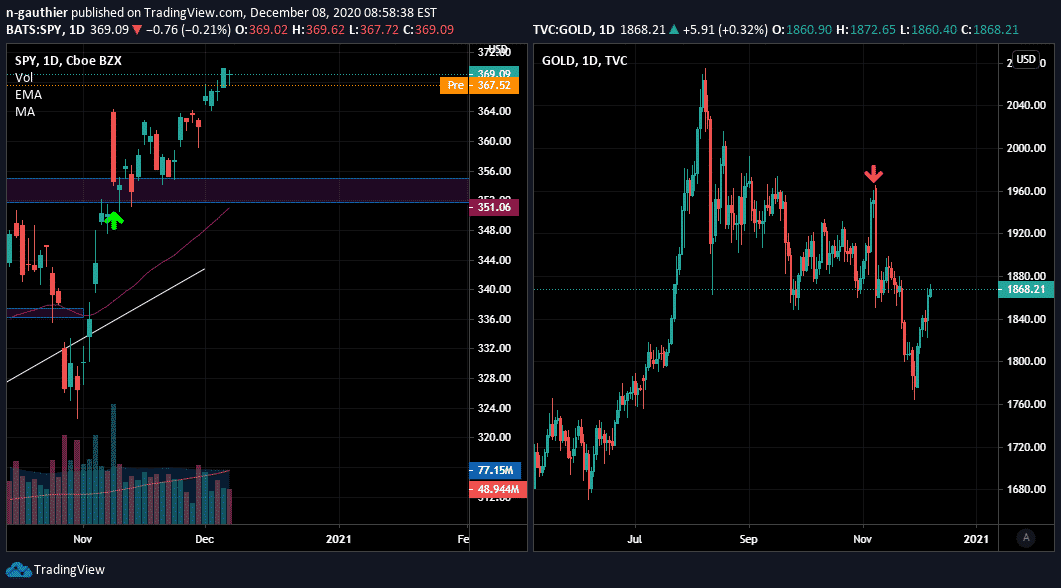
Task: Select the white trendline on SPY chart
Action: click(x=106, y=325)
